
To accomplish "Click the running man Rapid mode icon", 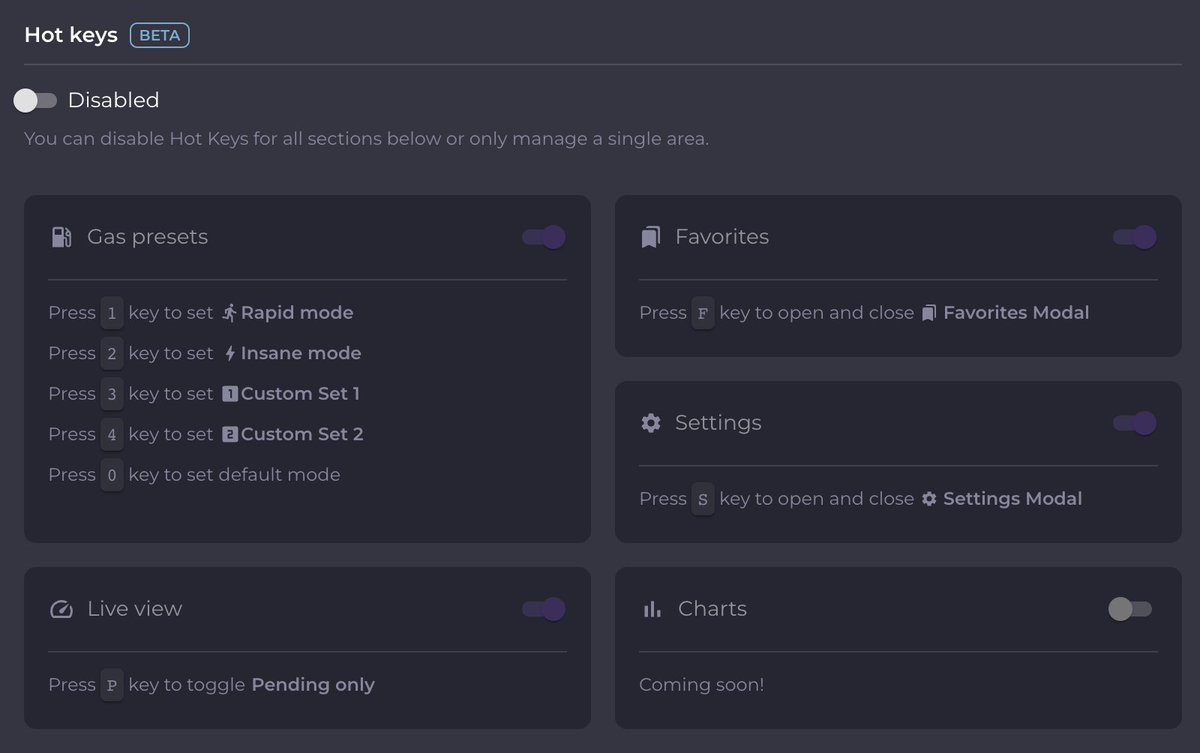I will [229, 313].
